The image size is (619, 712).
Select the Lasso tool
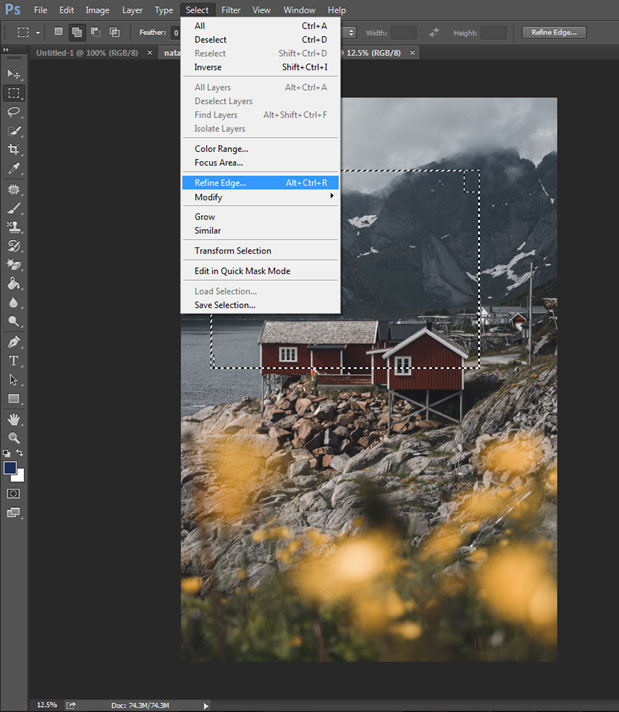(x=14, y=112)
